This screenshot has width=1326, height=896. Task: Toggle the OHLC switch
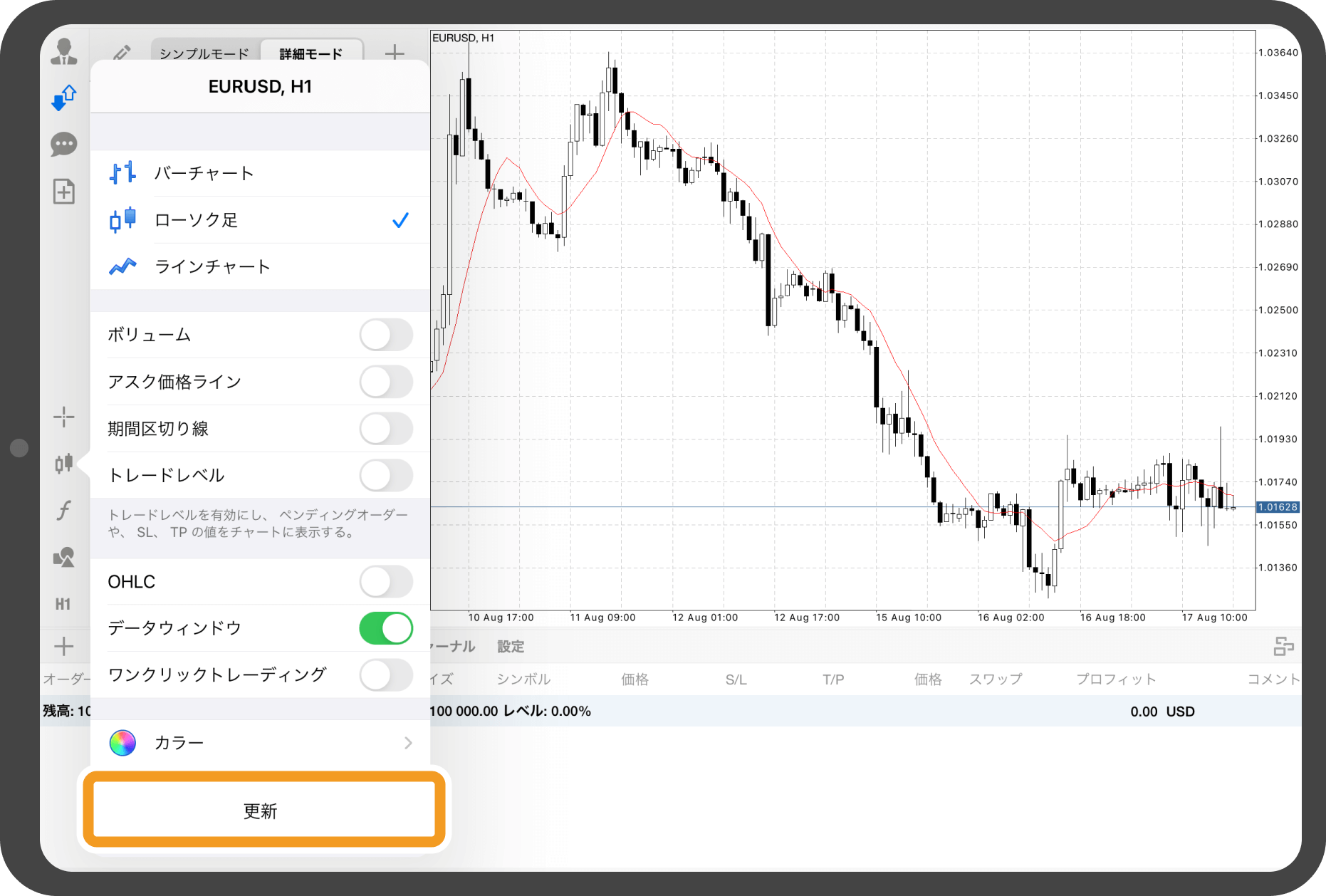(x=386, y=582)
